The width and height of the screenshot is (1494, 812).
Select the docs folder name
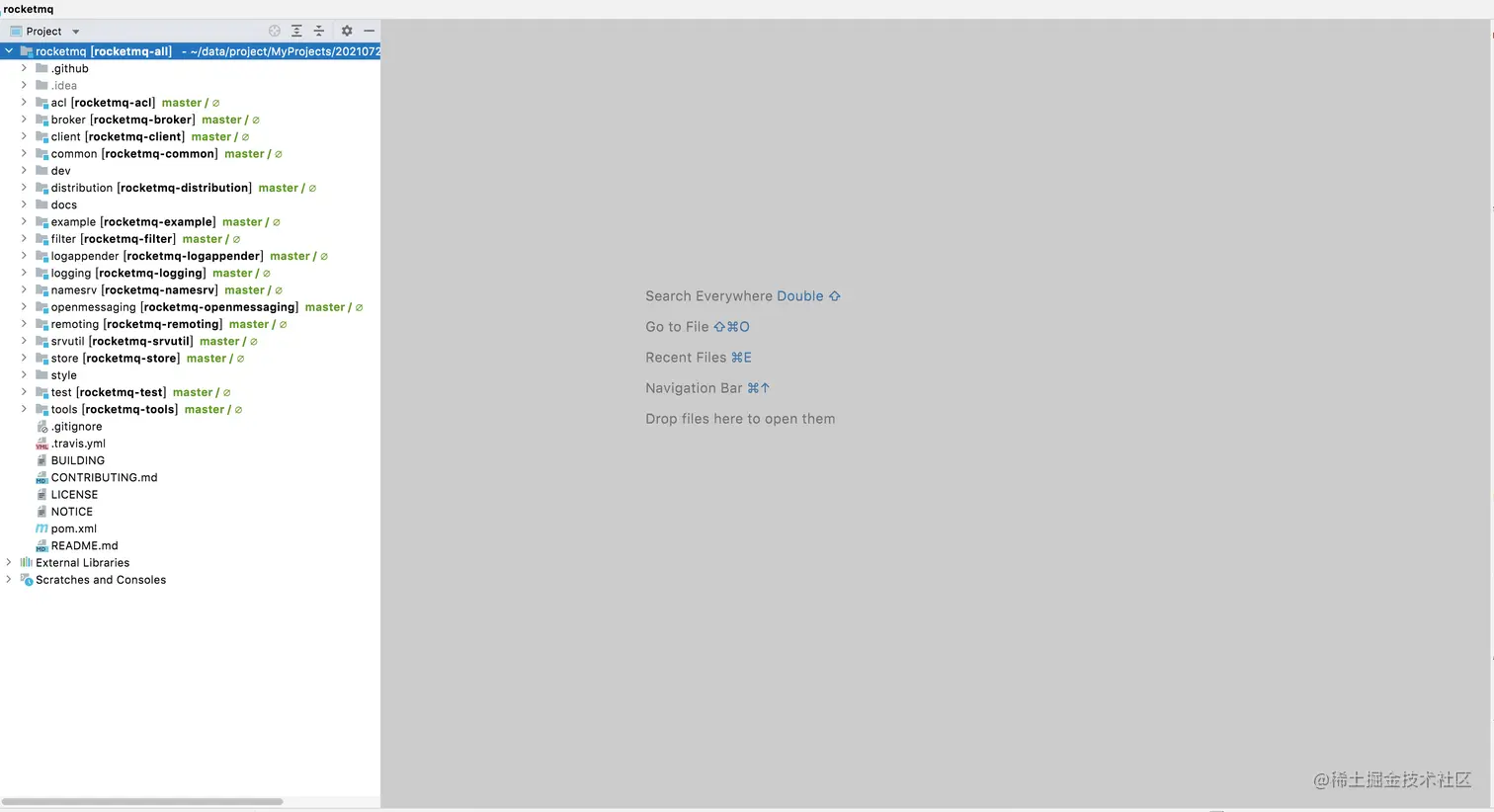tap(64, 204)
